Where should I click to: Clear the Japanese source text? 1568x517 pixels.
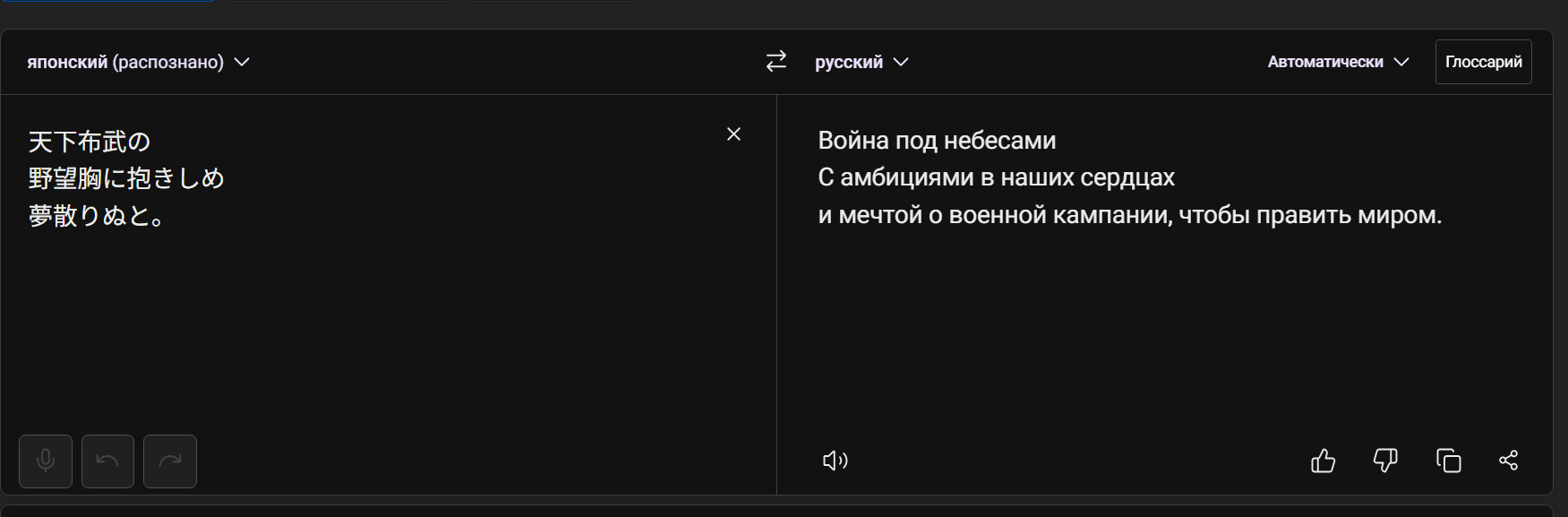pyautogui.click(x=733, y=134)
